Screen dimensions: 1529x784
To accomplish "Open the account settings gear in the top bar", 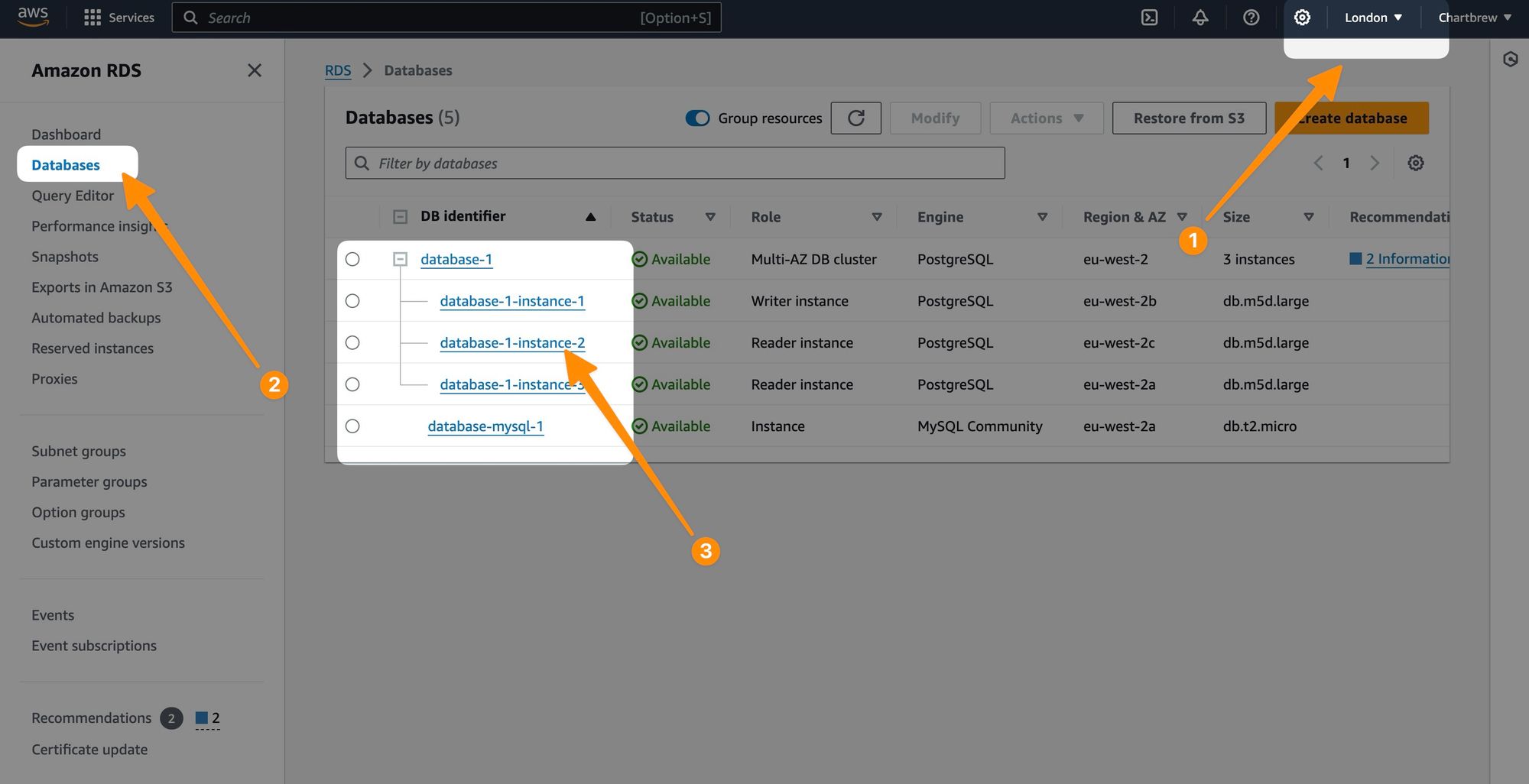I will tap(1302, 17).
